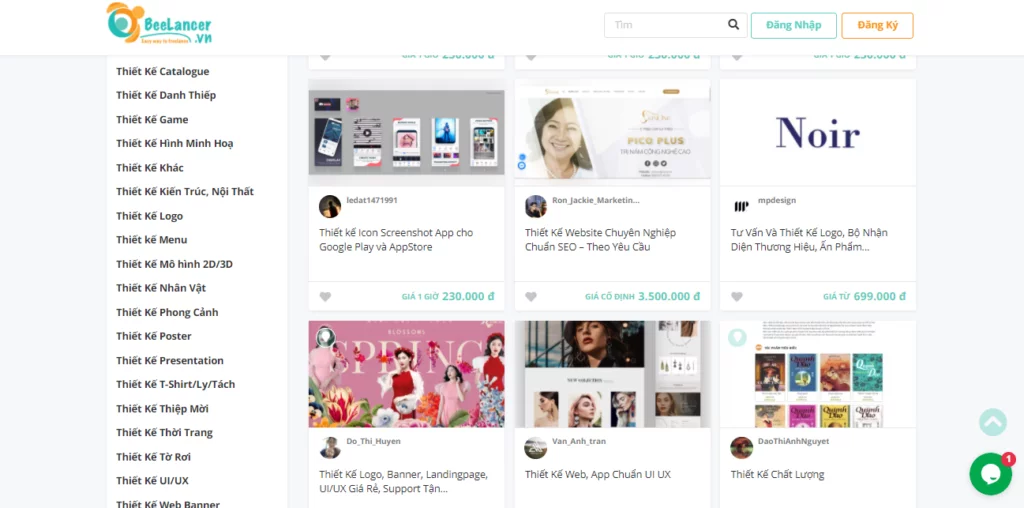Select Thiết Kế Hình Minh Hoạ category
Screen dimensions: 1024x508
pyautogui.click(x=175, y=144)
